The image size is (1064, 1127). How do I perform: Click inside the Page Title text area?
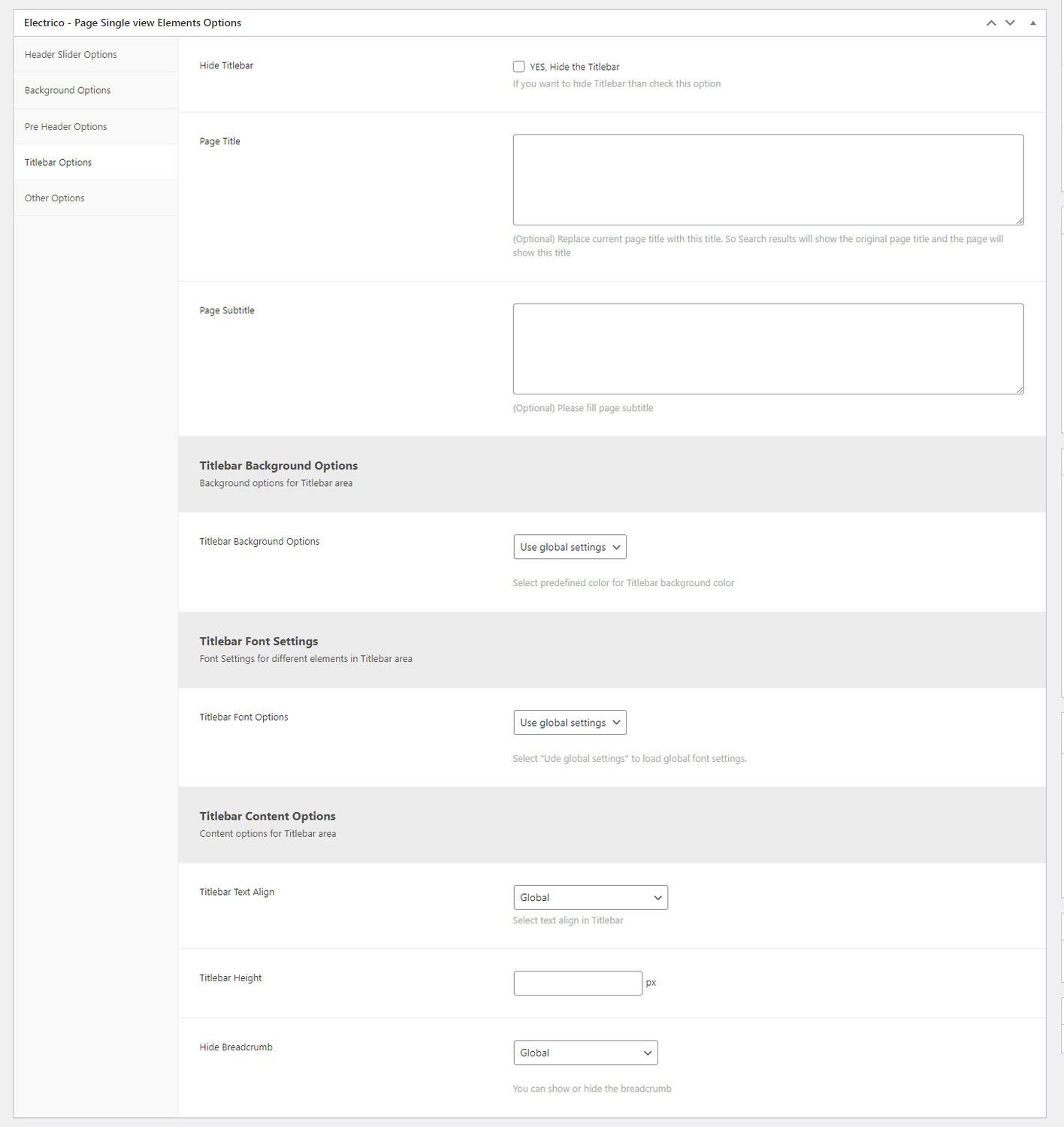tap(767, 180)
